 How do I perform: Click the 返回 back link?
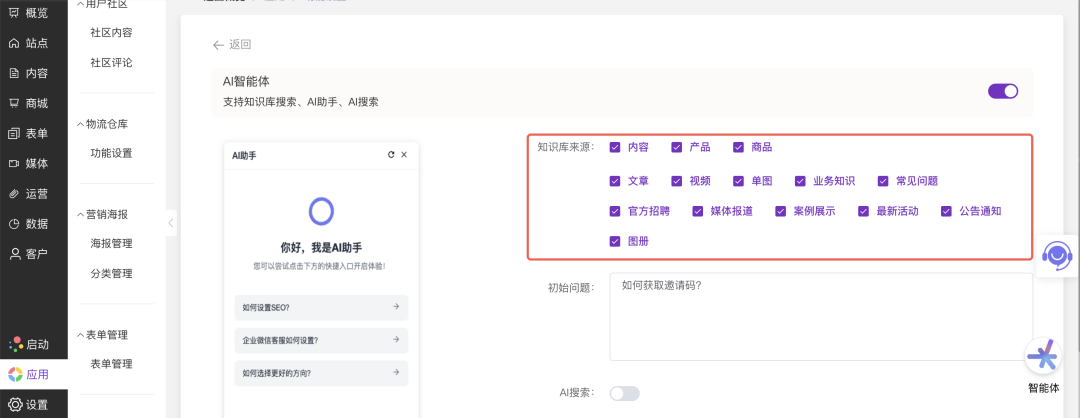tap(231, 45)
